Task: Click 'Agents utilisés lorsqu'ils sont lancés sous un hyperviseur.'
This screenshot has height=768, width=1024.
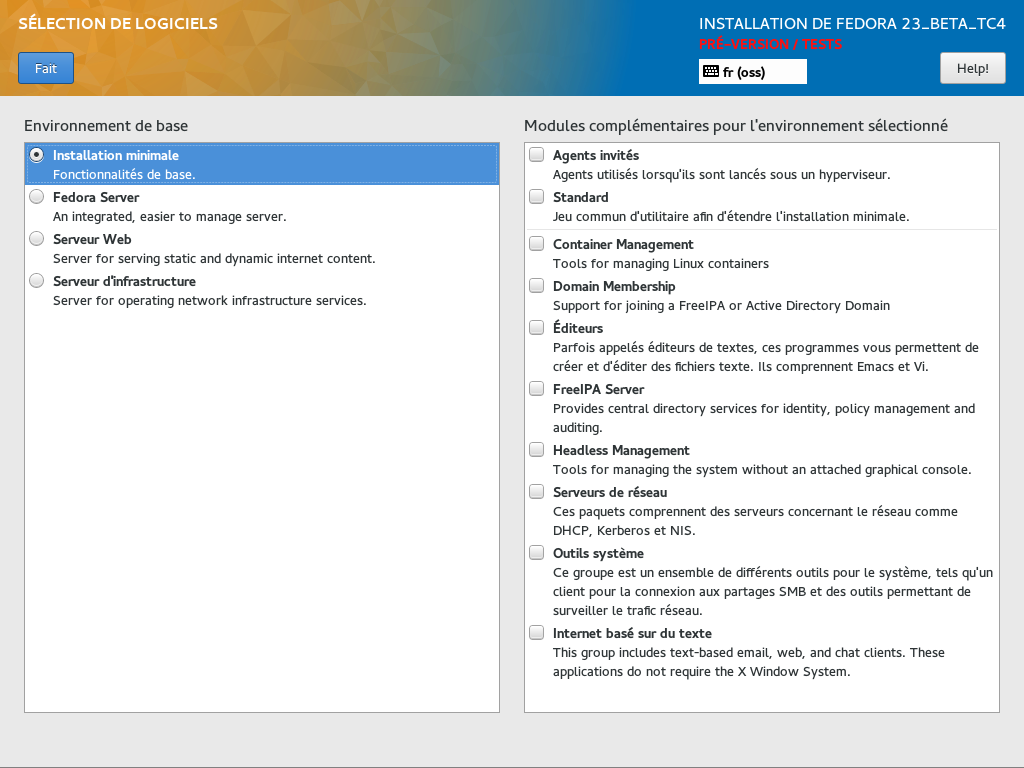Action: [x=722, y=174]
